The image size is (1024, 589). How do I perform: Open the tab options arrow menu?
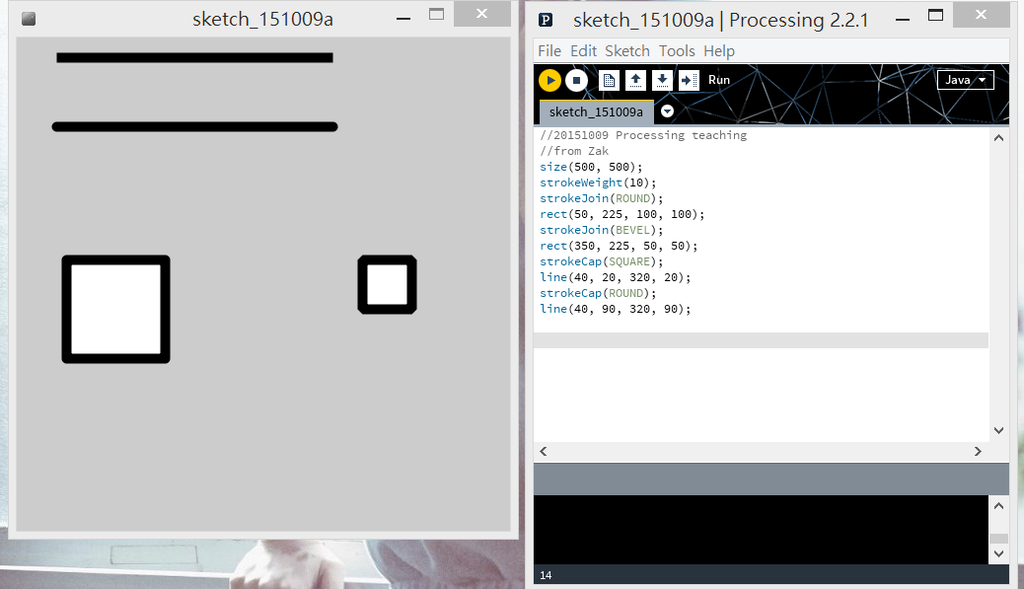(x=667, y=111)
